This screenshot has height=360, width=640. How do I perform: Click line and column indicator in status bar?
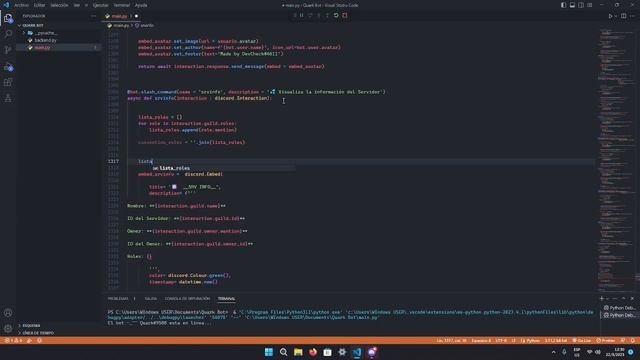pos(451,340)
